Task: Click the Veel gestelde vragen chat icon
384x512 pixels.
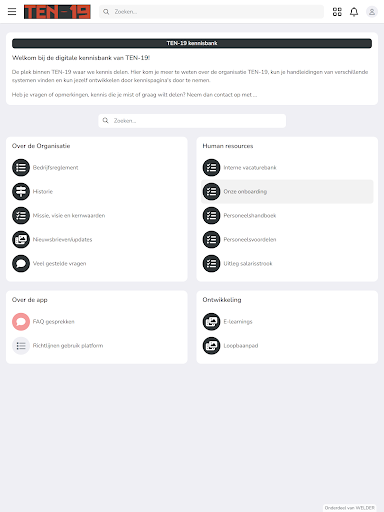Action: (x=21, y=263)
